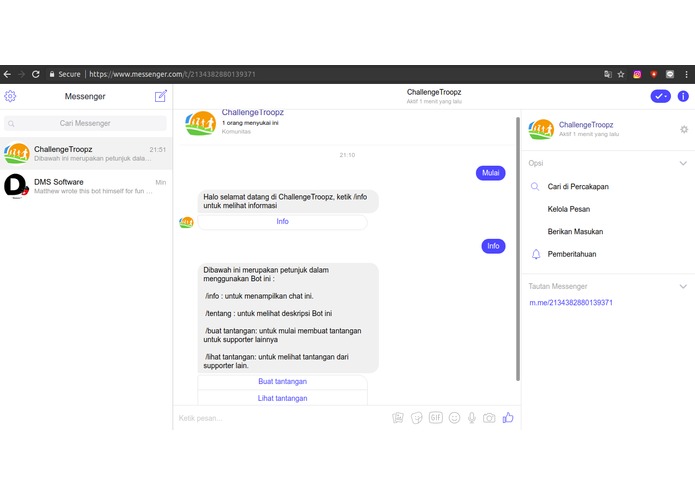This screenshot has height=494, width=695.
Task: Click ChallengeTroopz avatar at chat top
Action: pyautogui.click(x=200, y=123)
